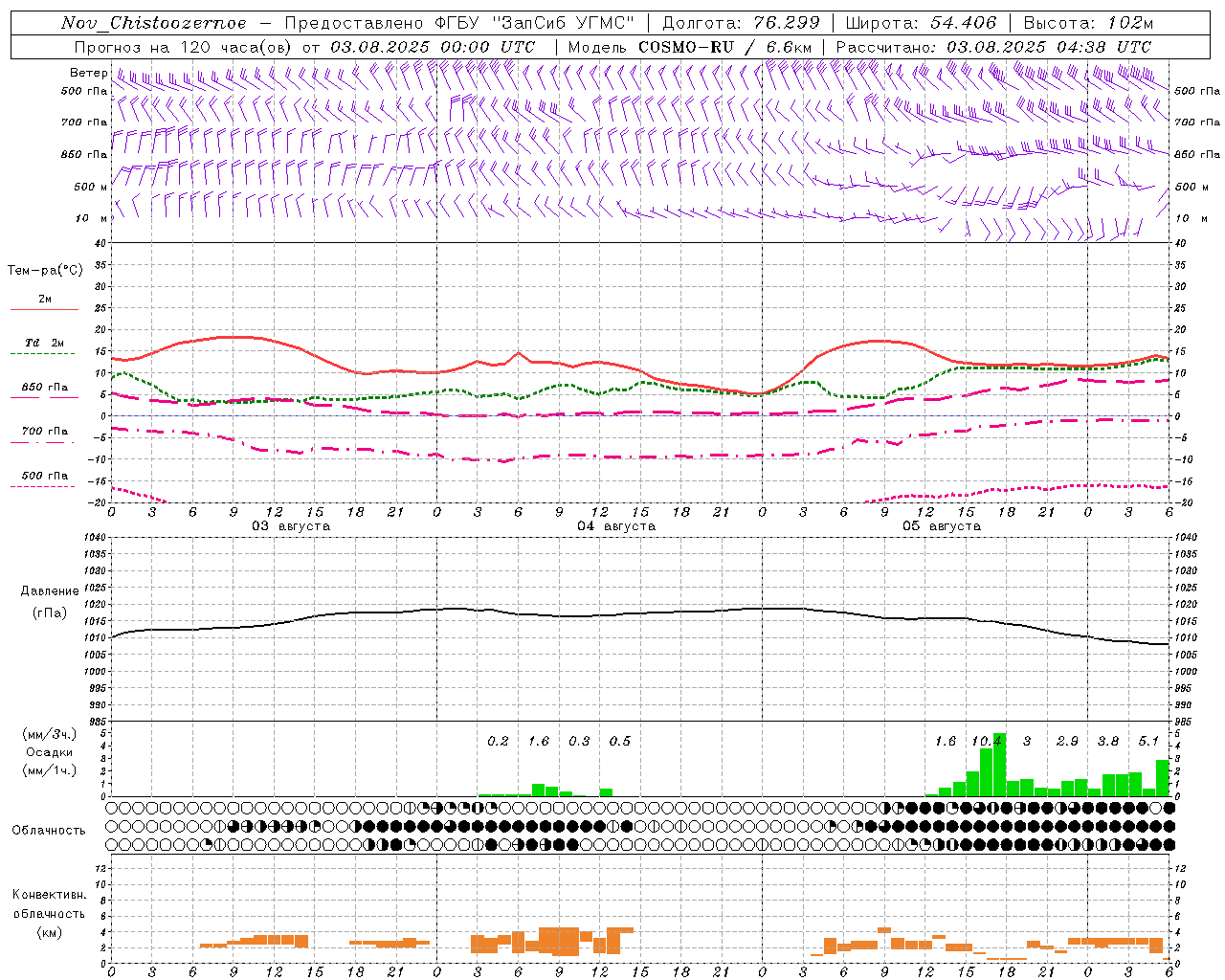Screen dimensions: 1225x980
Task: Click the Осадки precipitation label
Action: [x=50, y=752]
